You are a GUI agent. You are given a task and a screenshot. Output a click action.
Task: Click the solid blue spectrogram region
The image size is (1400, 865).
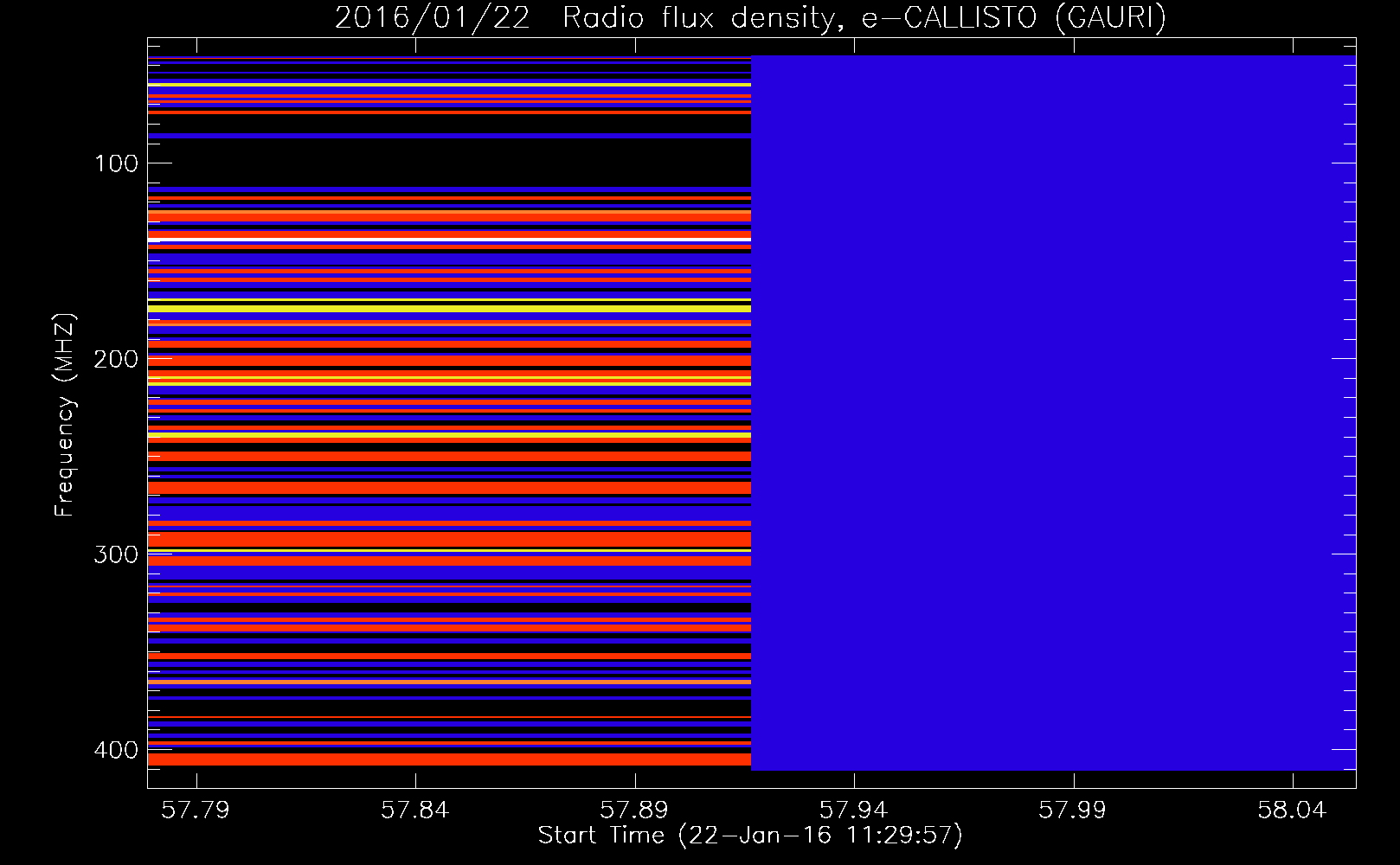click(x=1053, y=413)
